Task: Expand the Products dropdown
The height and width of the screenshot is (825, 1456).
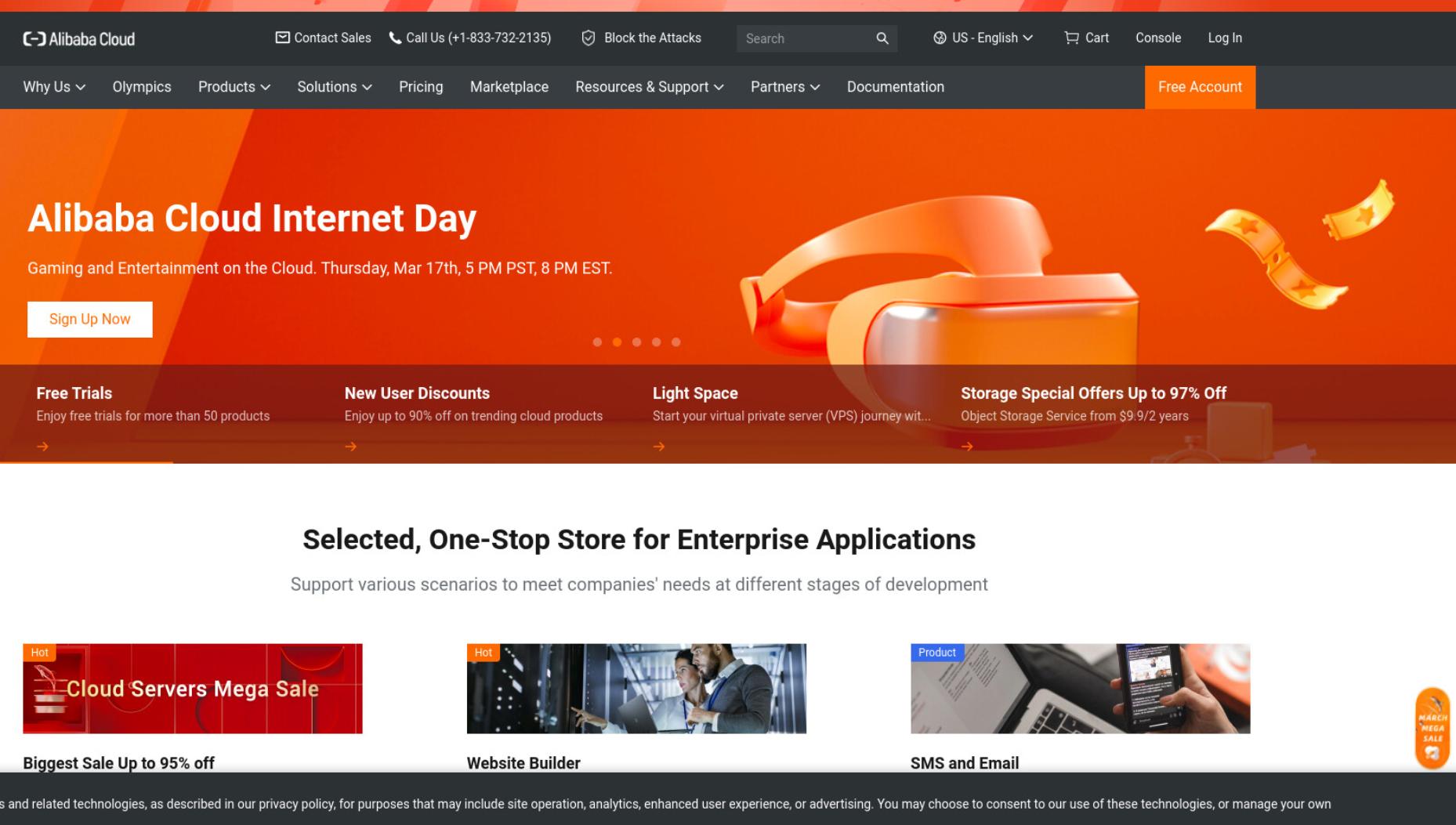Action: 234,87
